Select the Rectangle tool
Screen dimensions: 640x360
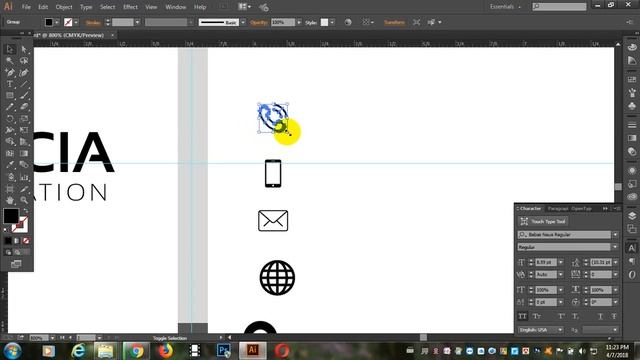tap(10, 96)
